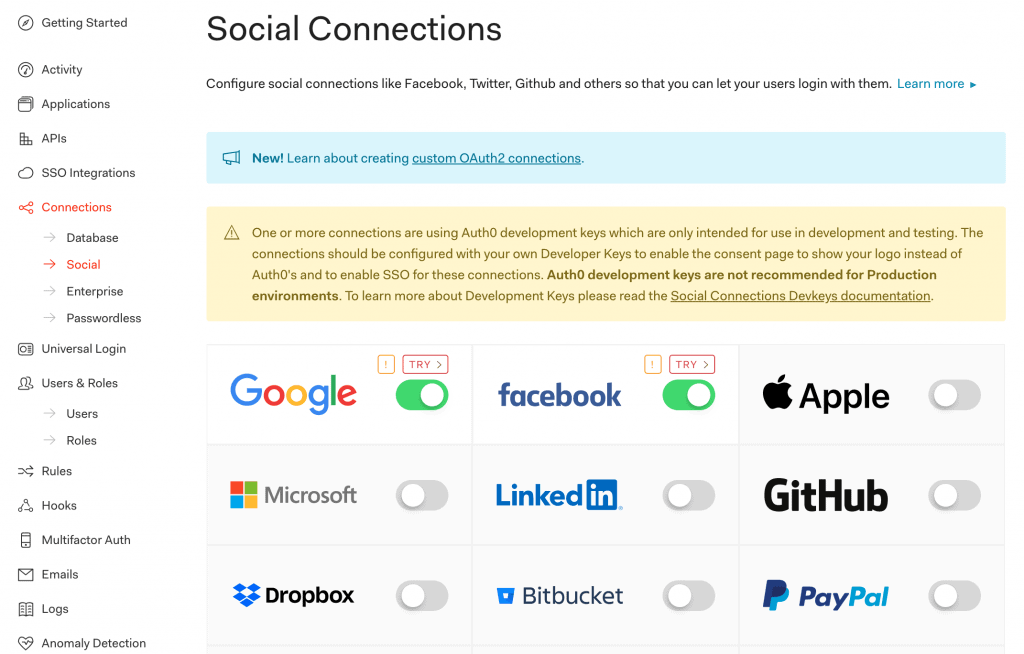The image size is (1024, 654).
Task: Turn off the facebook connection switch
Action: [x=689, y=396]
